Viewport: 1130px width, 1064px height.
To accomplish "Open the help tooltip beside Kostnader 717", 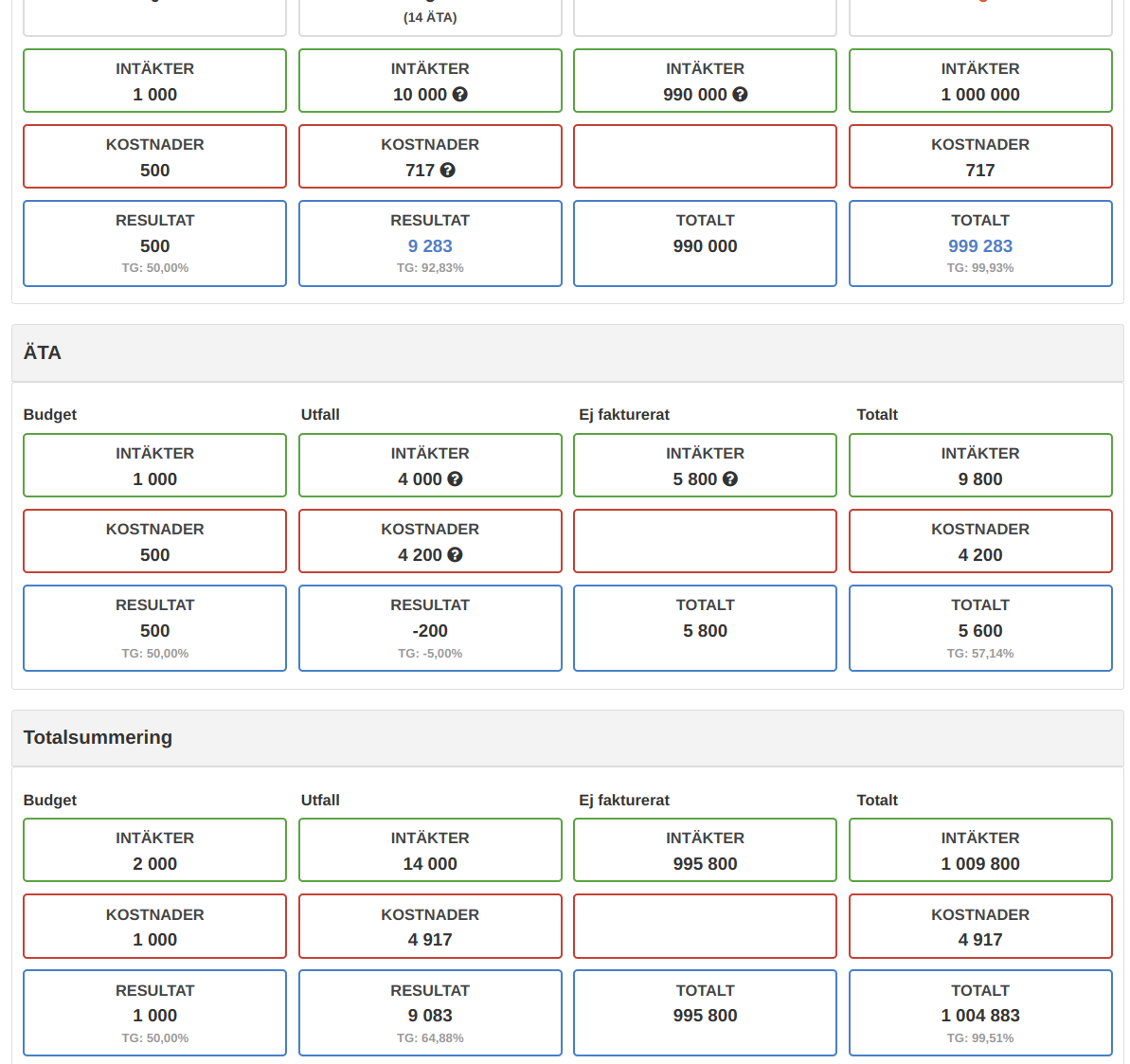I will 448,171.
